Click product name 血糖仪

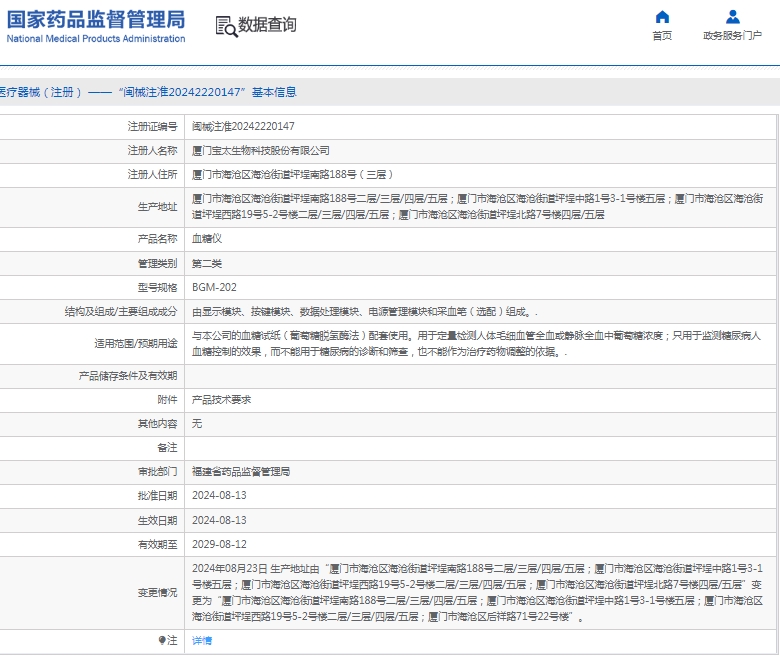(x=207, y=239)
